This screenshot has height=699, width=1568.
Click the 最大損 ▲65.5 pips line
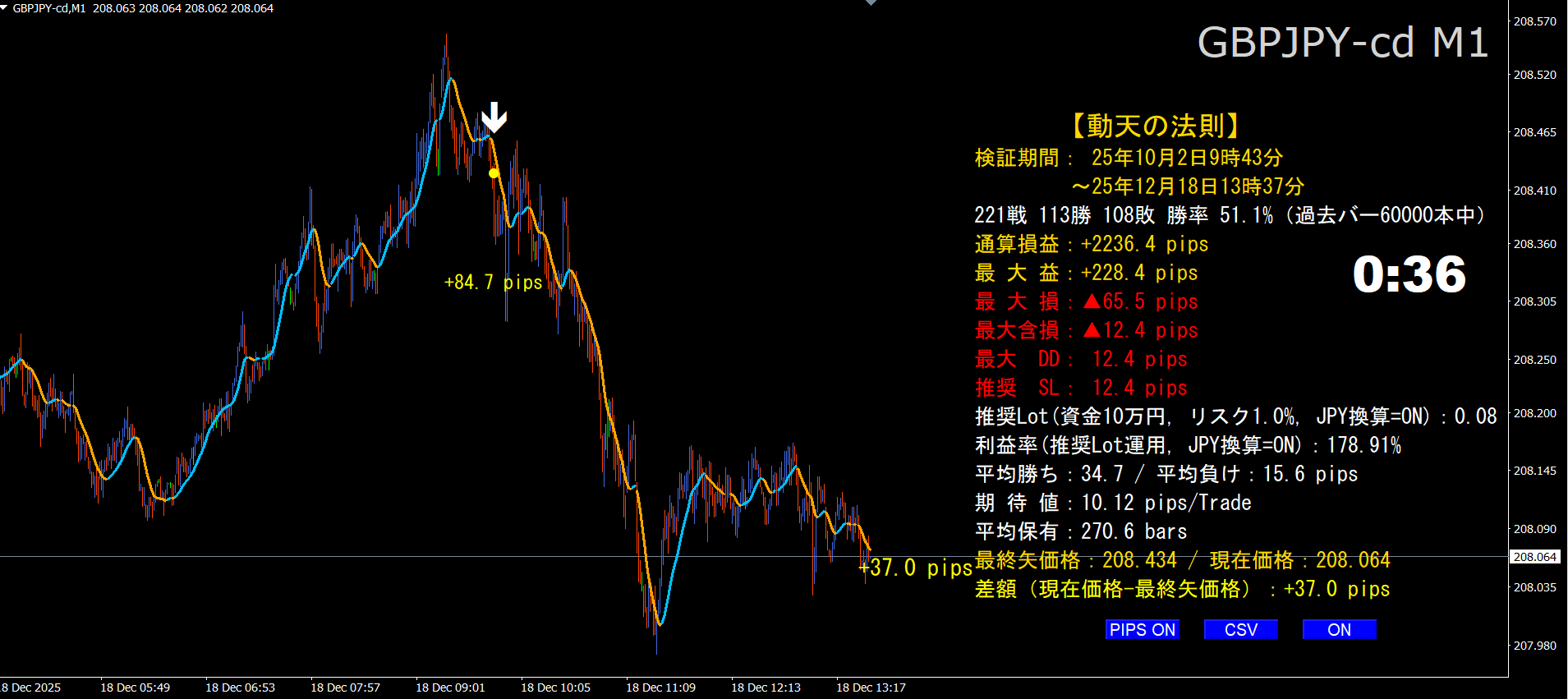point(1087,301)
